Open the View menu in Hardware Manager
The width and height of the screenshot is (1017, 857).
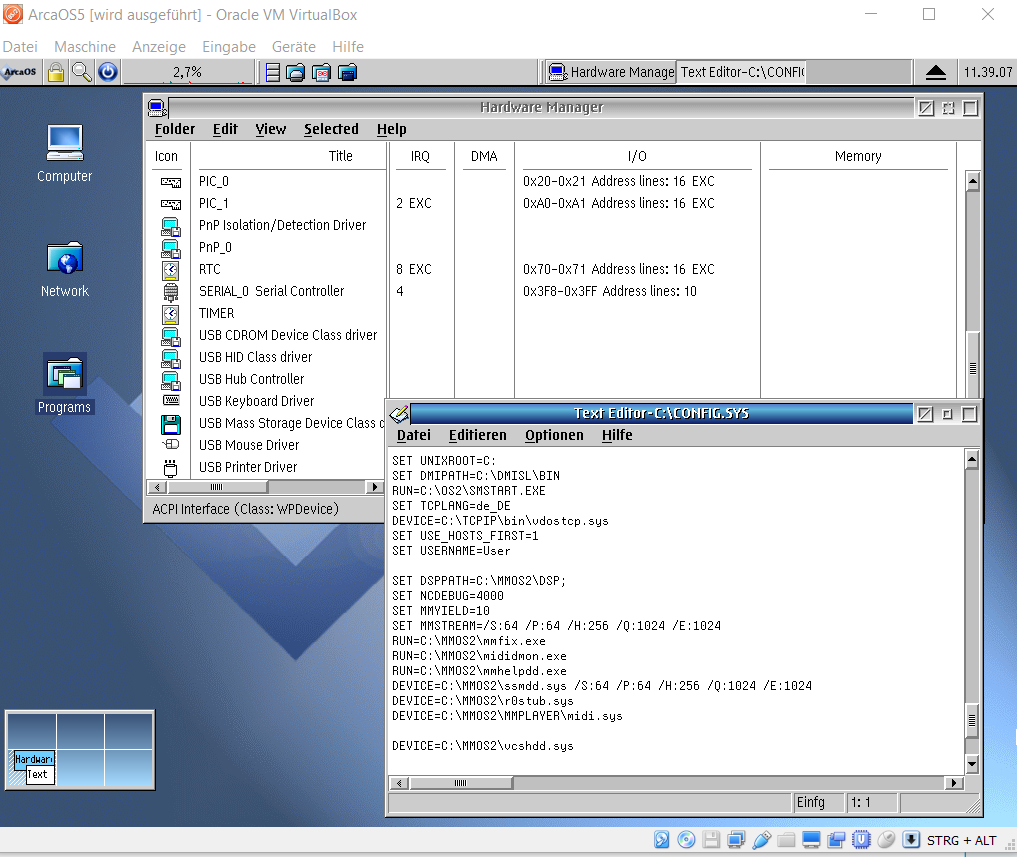pyautogui.click(x=270, y=129)
